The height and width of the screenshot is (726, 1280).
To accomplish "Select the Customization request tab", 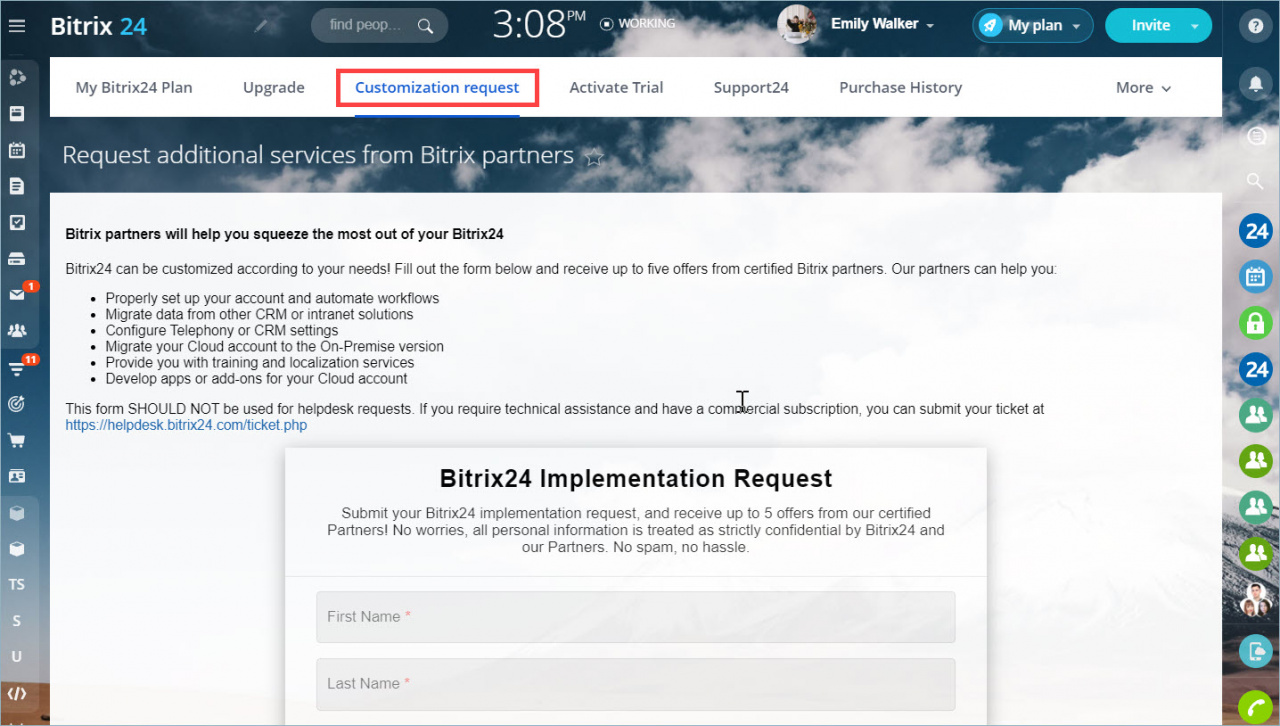I will click(437, 88).
